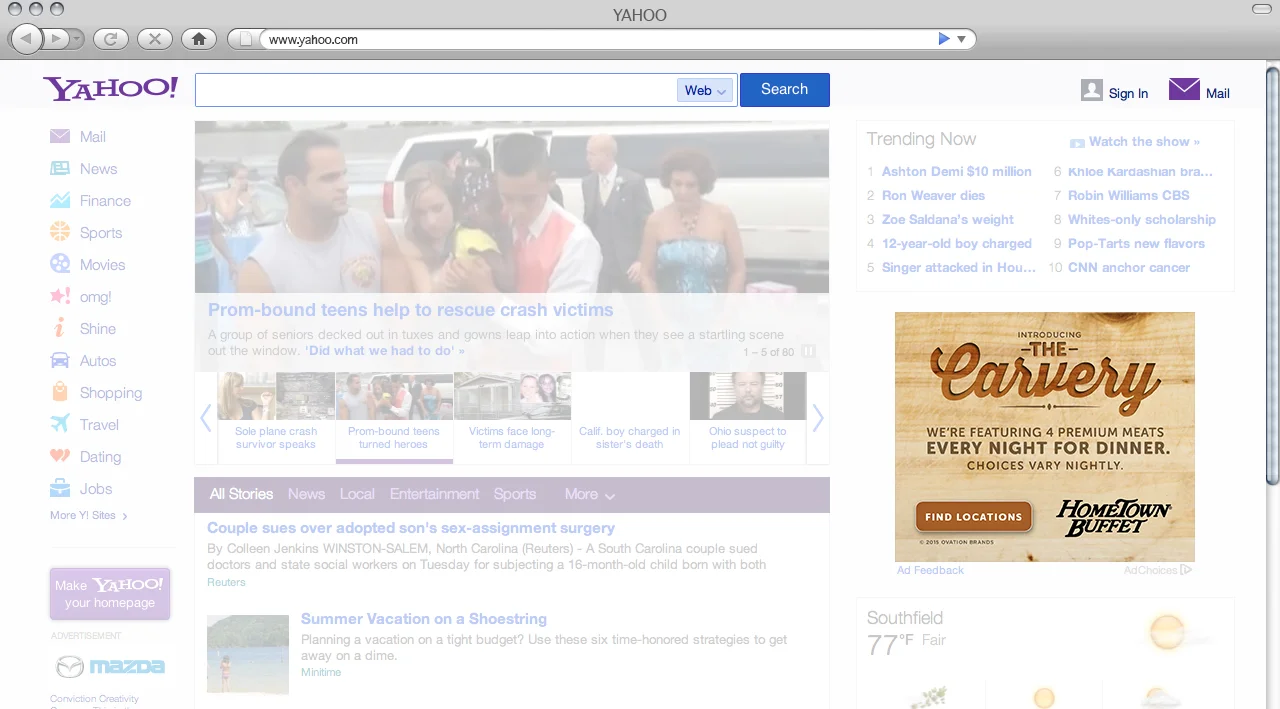Open Calif. boy charged in sister's death story

click(x=630, y=437)
